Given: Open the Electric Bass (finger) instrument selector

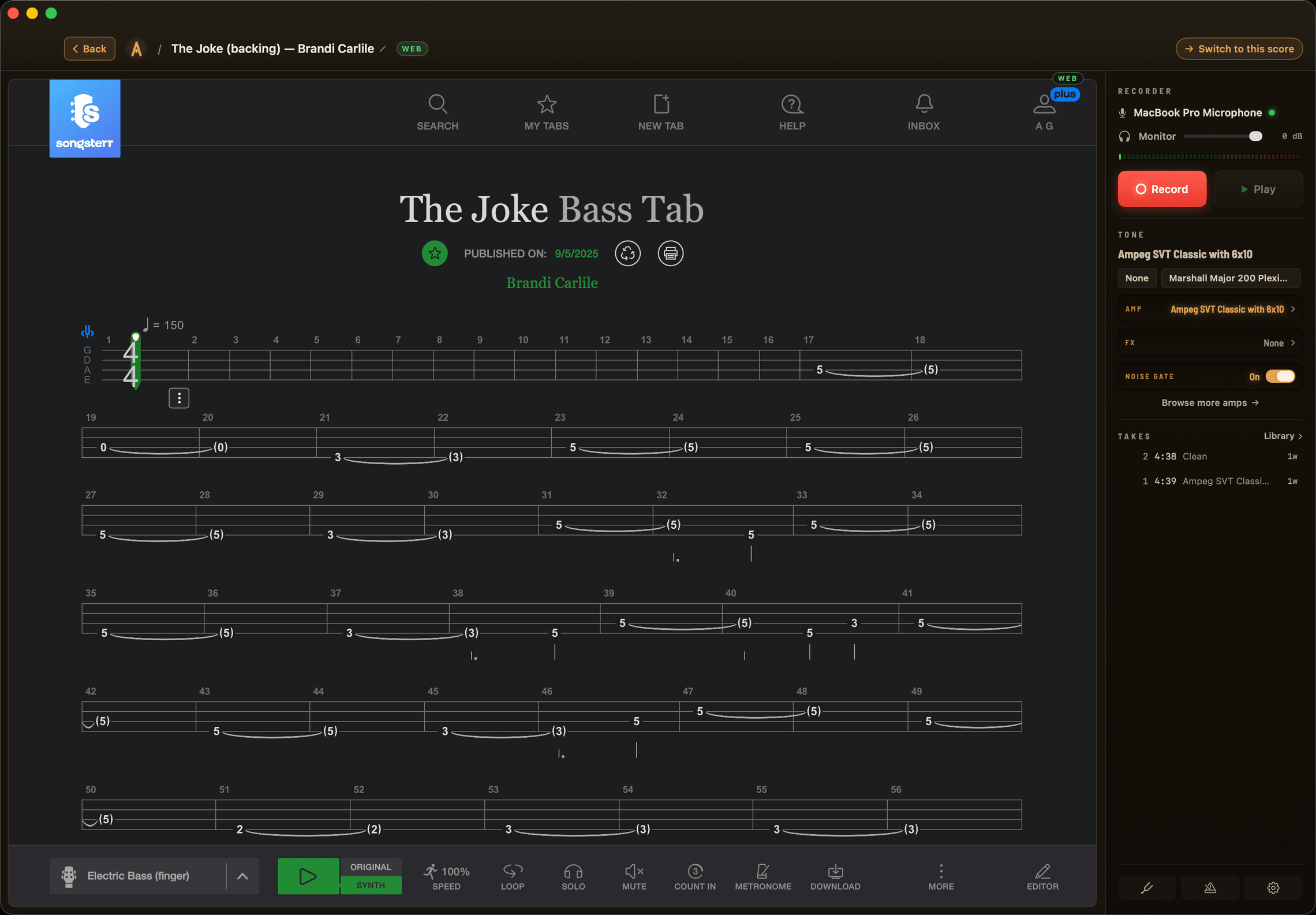Looking at the screenshot, I should (x=138, y=876).
